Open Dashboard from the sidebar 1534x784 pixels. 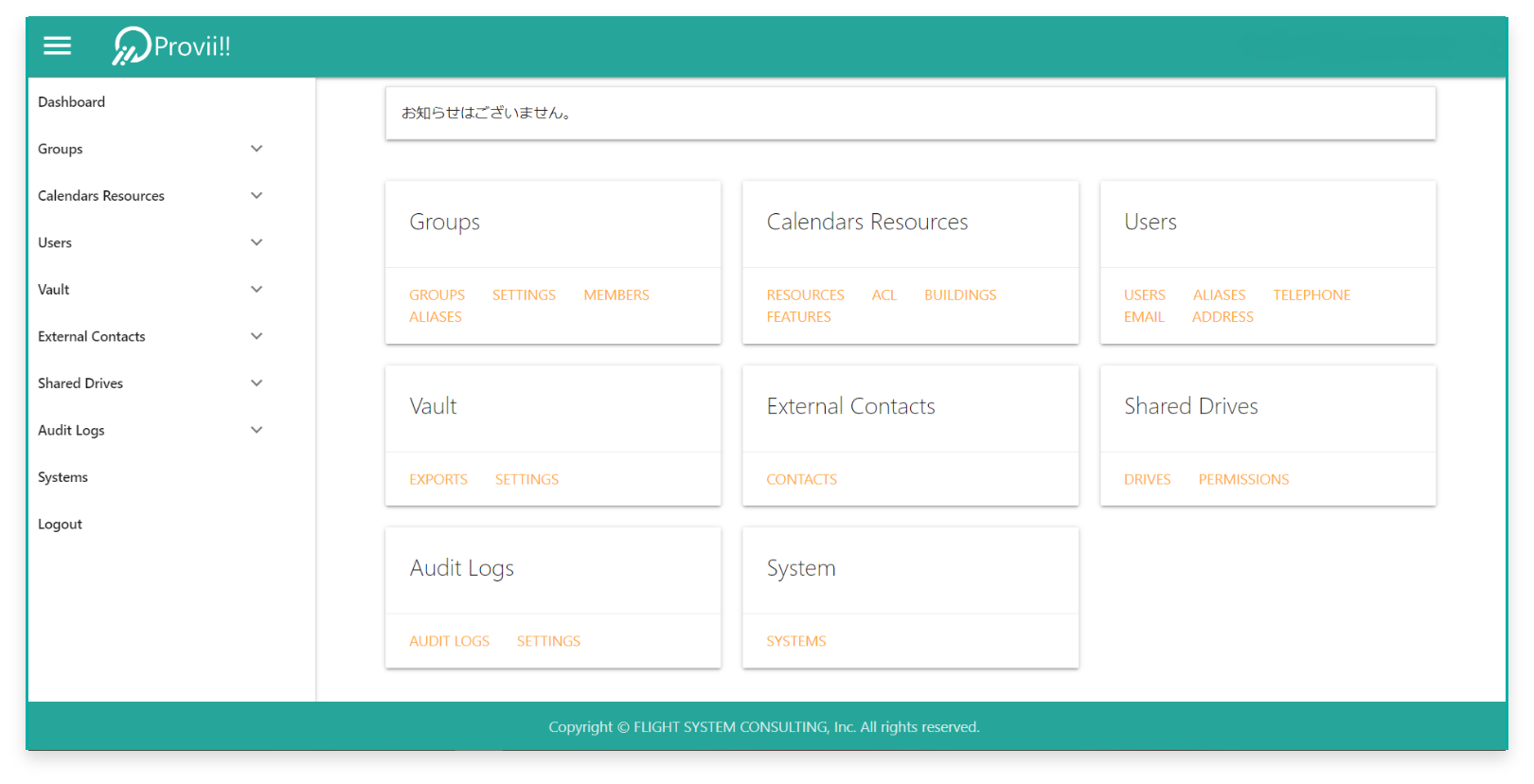[x=72, y=102]
